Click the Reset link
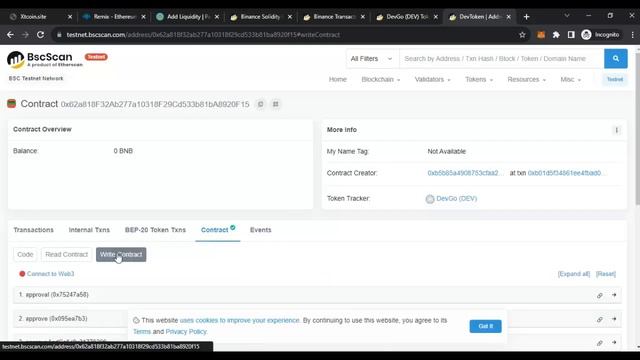Image resolution: width=640 pixels, height=360 pixels. (x=606, y=274)
